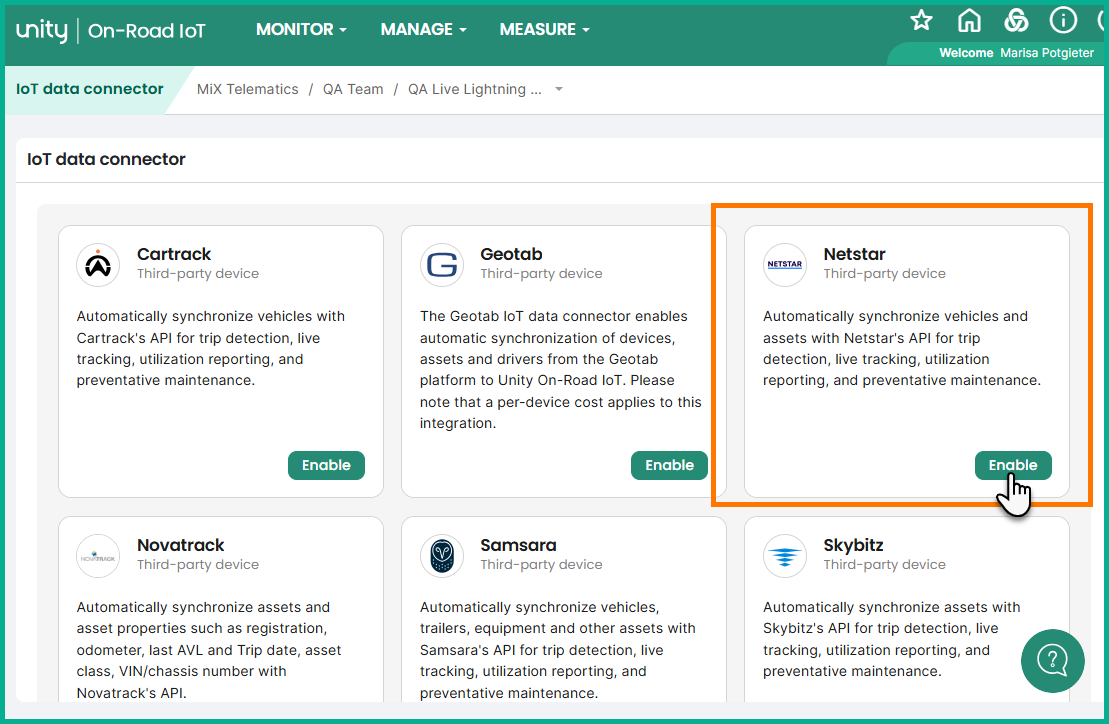Click the star favorites icon
Screen dimensions: 1109x724
921,21
